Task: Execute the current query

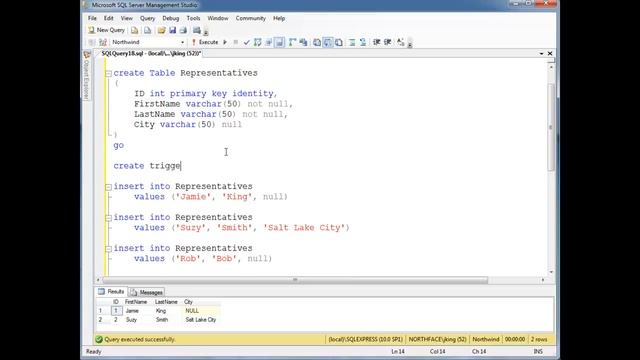Action: point(205,42)
